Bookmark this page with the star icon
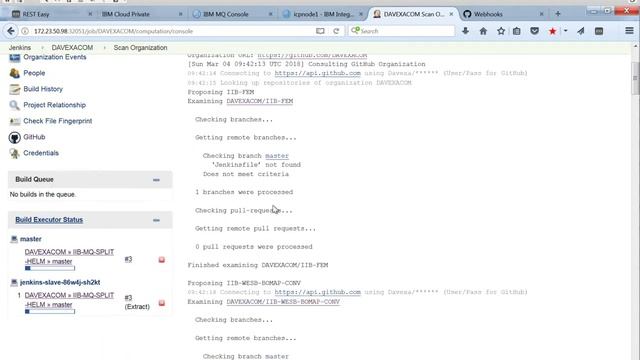This screenshot has width=640, height=360. 501,31
